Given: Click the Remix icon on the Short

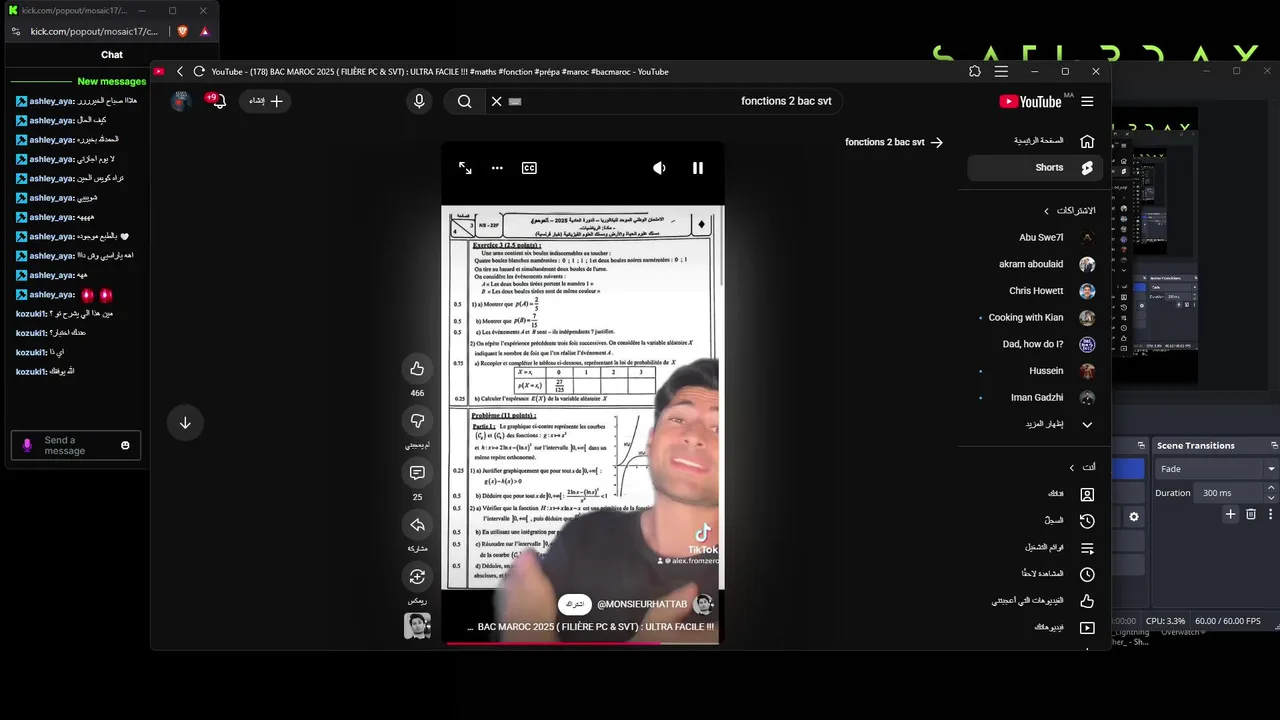Looking at the screenshot, I should pyautogui.click(x=417, y=577).
